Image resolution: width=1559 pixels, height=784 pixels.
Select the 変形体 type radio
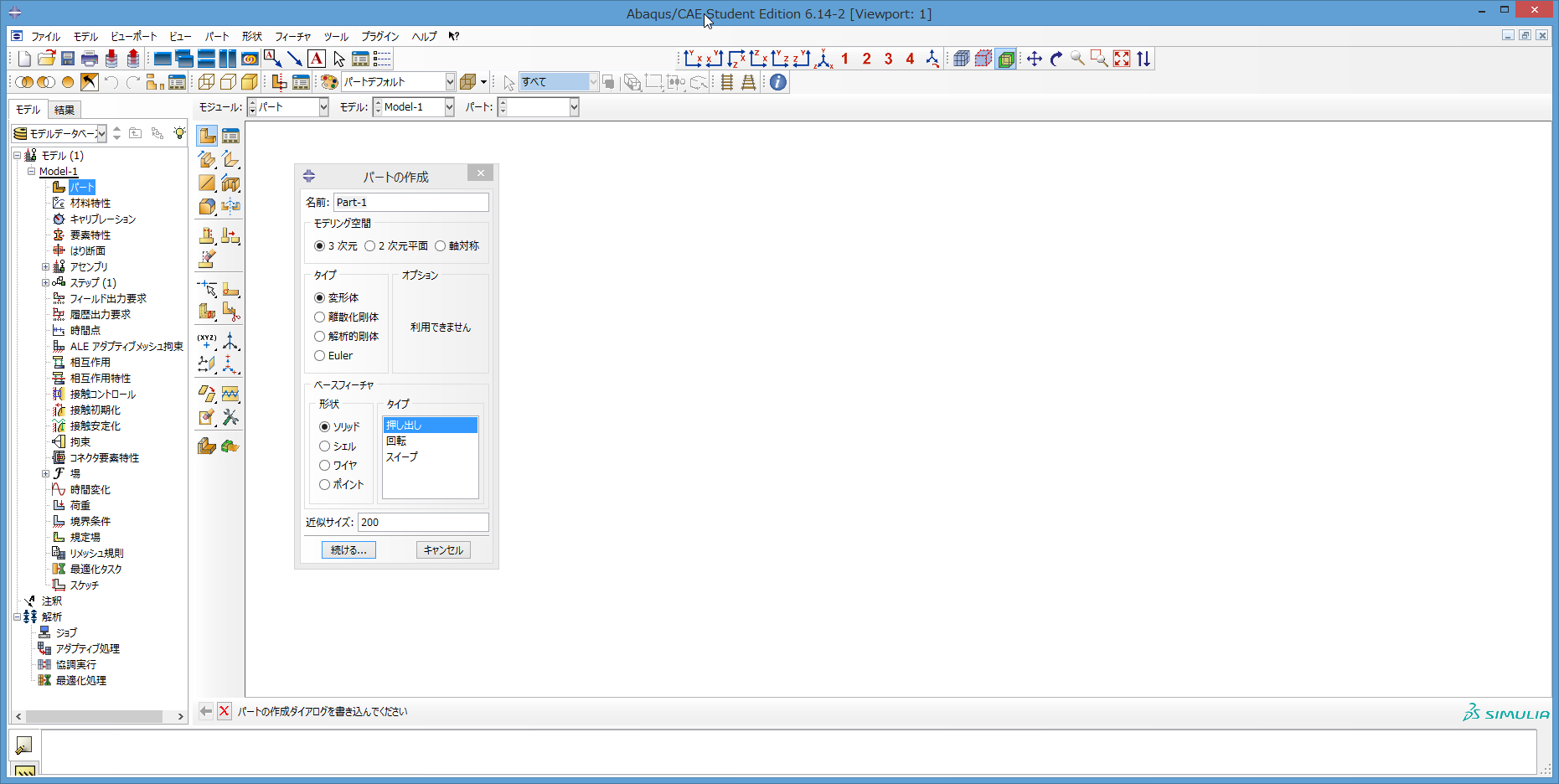[x=319, y=297]
